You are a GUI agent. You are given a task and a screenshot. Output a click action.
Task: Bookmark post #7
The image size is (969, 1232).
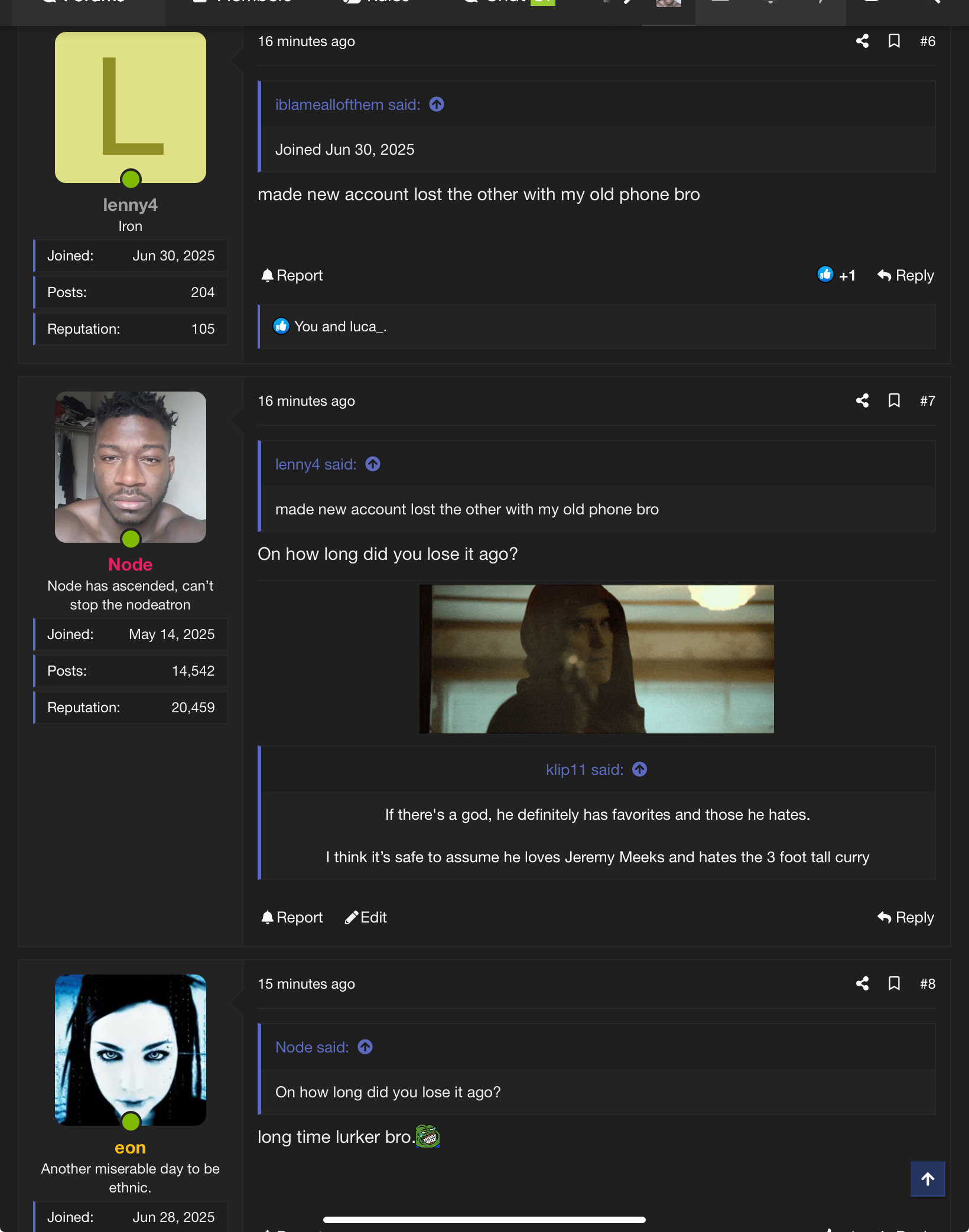[894, 401]
